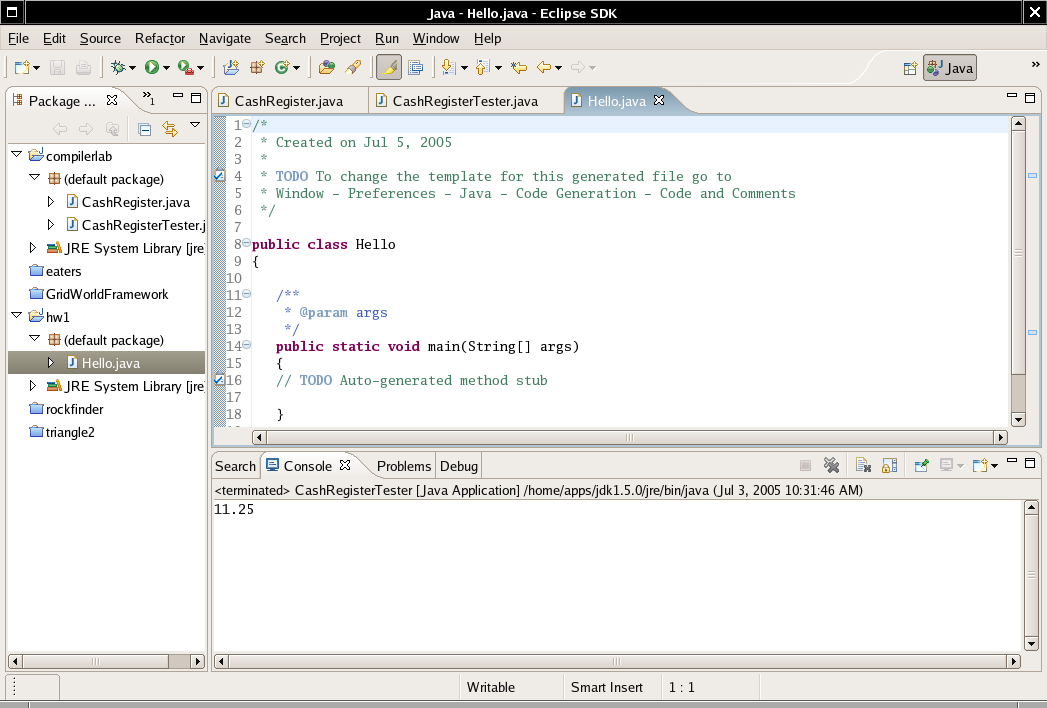Click the New Java Class icon

click(283, 67)
